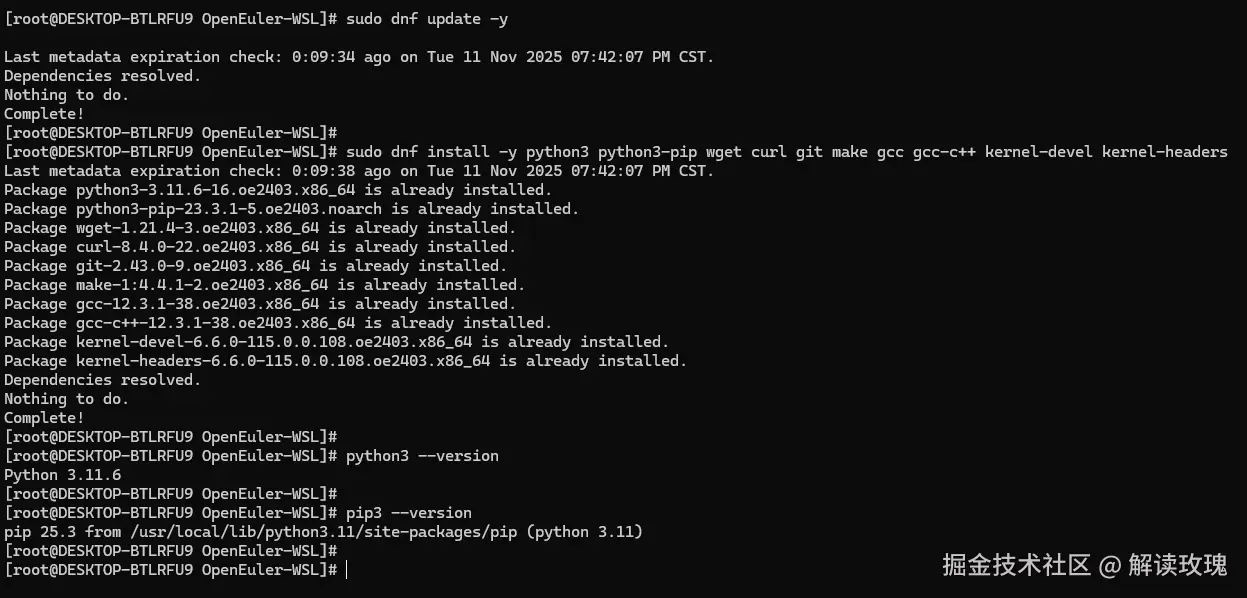The image size is (1247, 598).
Task: Click the Complete! message above the dnf install command
Action: coord(44,114)
